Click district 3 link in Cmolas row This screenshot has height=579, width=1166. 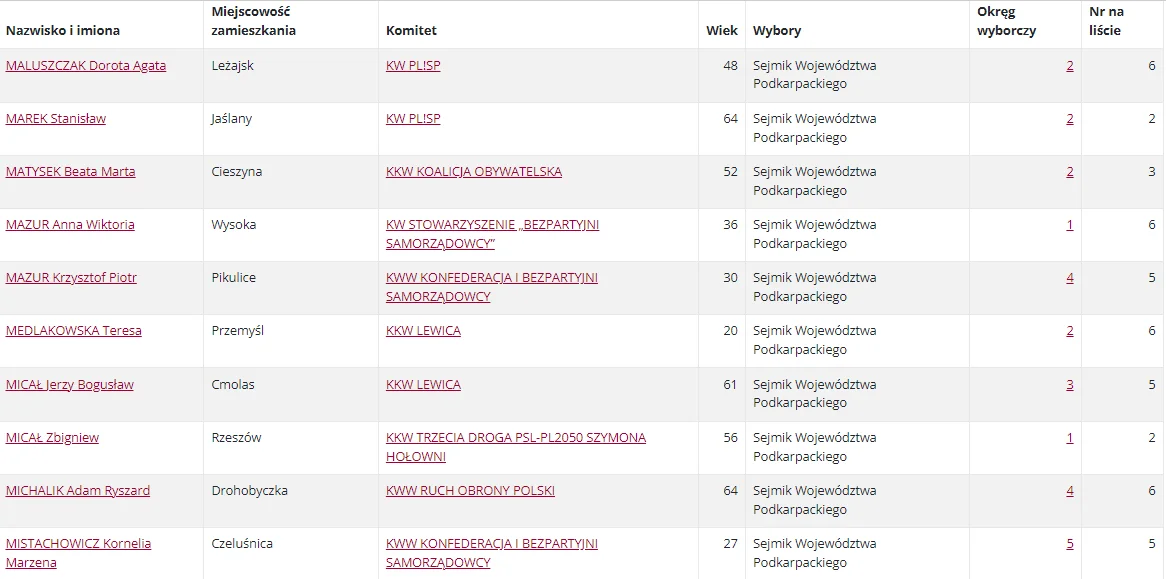pos(1069,384)
